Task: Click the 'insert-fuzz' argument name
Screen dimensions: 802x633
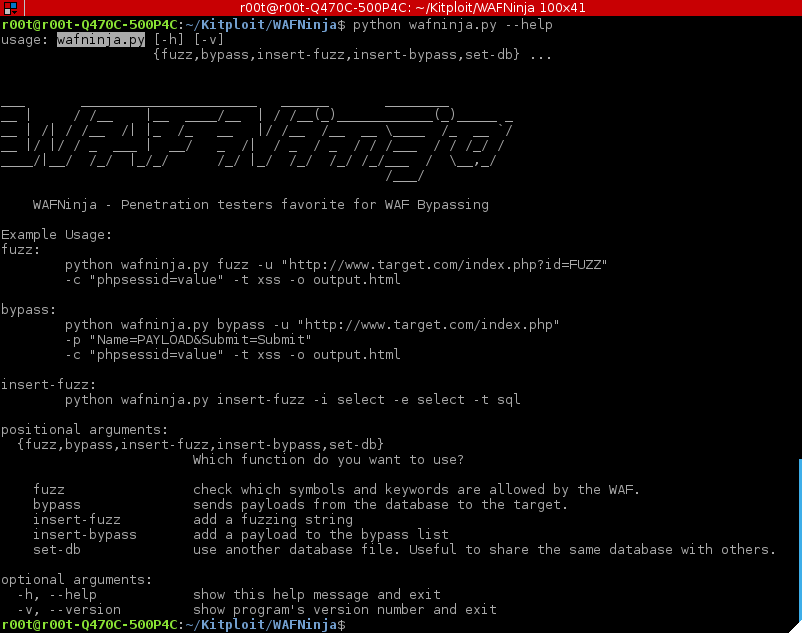Action: [77, 519]
